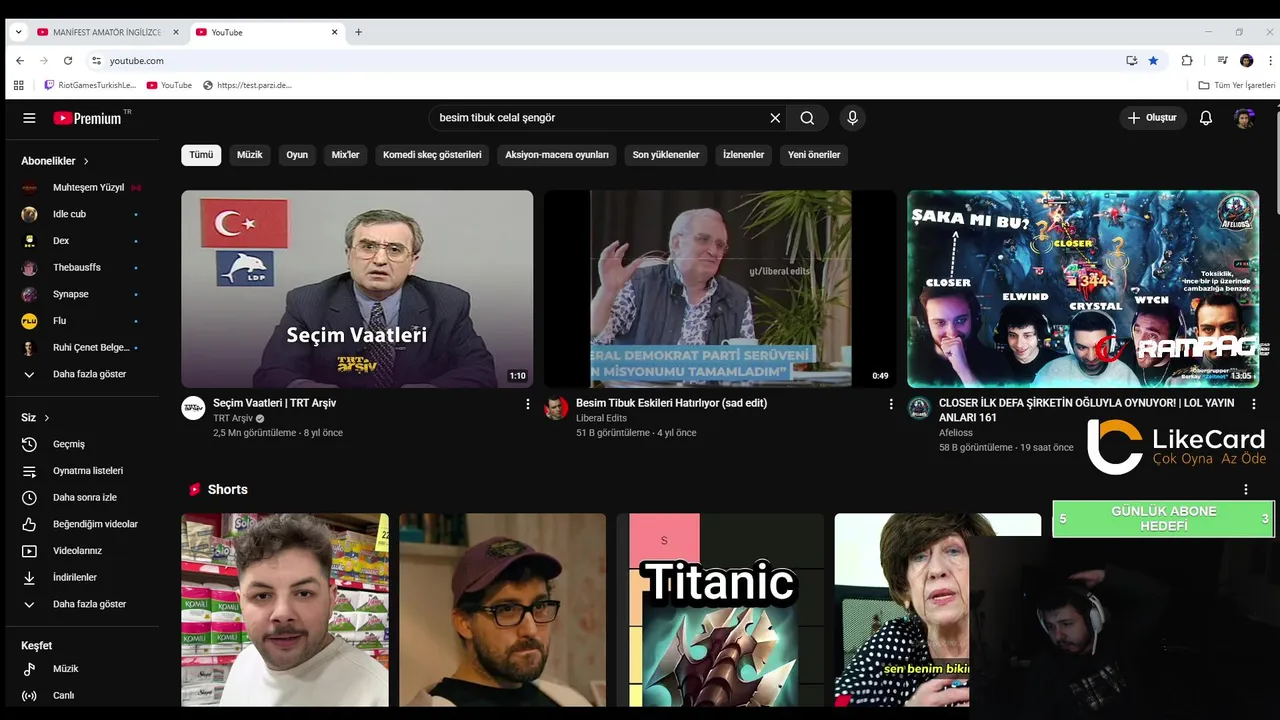Open options for Seçim Vaatleri video
The width and height of the screenshot is (1280, 720).
[528, 404]
